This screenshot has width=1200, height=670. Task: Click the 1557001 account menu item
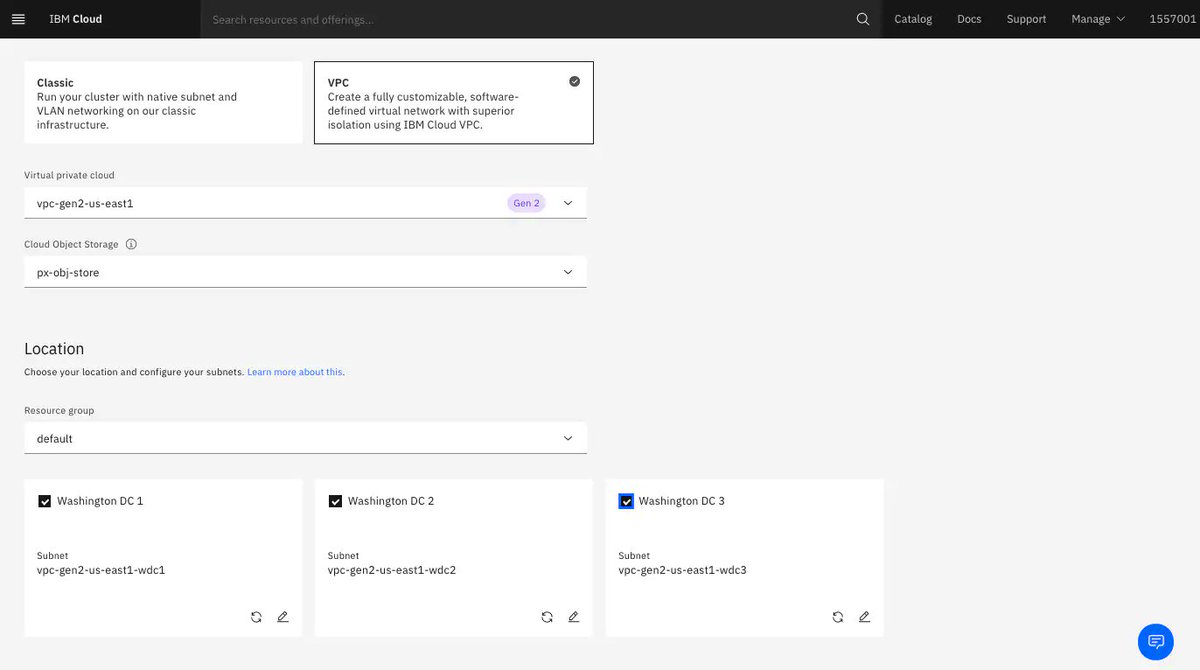[x=1173, y=19]
